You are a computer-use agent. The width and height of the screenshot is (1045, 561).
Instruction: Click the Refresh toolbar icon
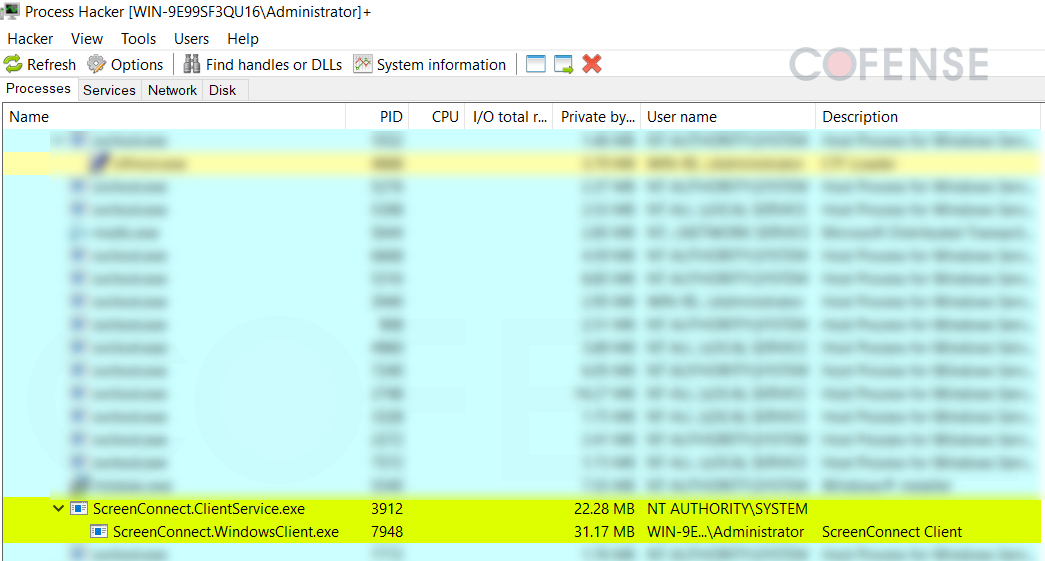coord(13,64)
